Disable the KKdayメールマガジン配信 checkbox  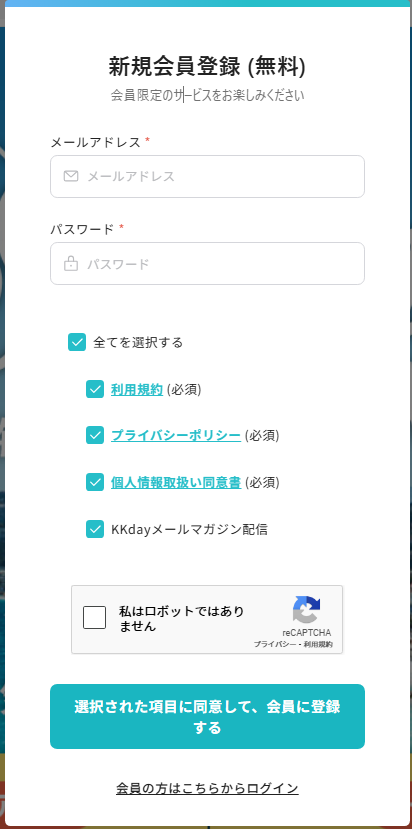(95, 529)
